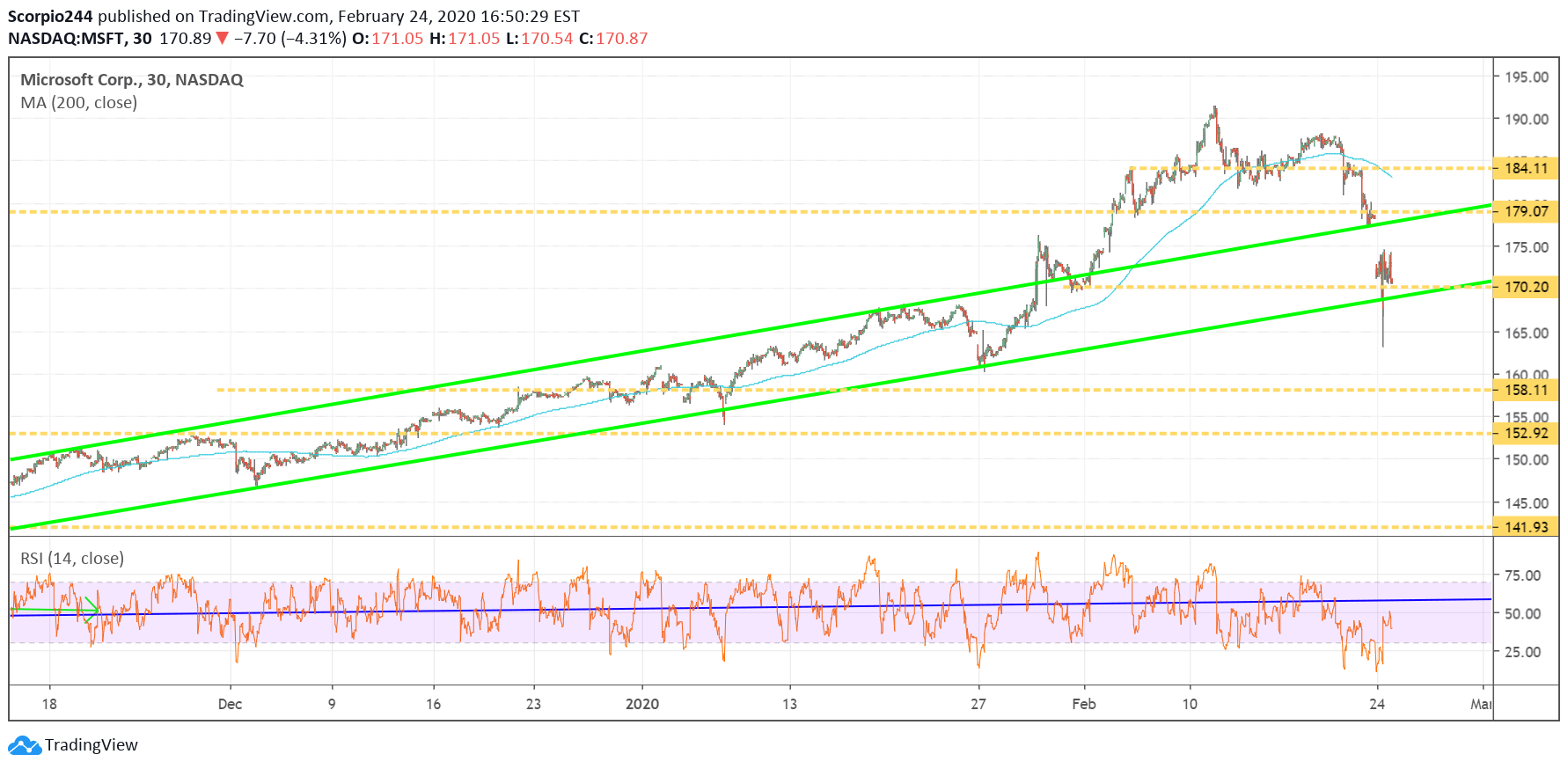This screenshot has width=1568, height=769.
Task: Click the MA (200, close) indicator label
Action: pos(79,102)
